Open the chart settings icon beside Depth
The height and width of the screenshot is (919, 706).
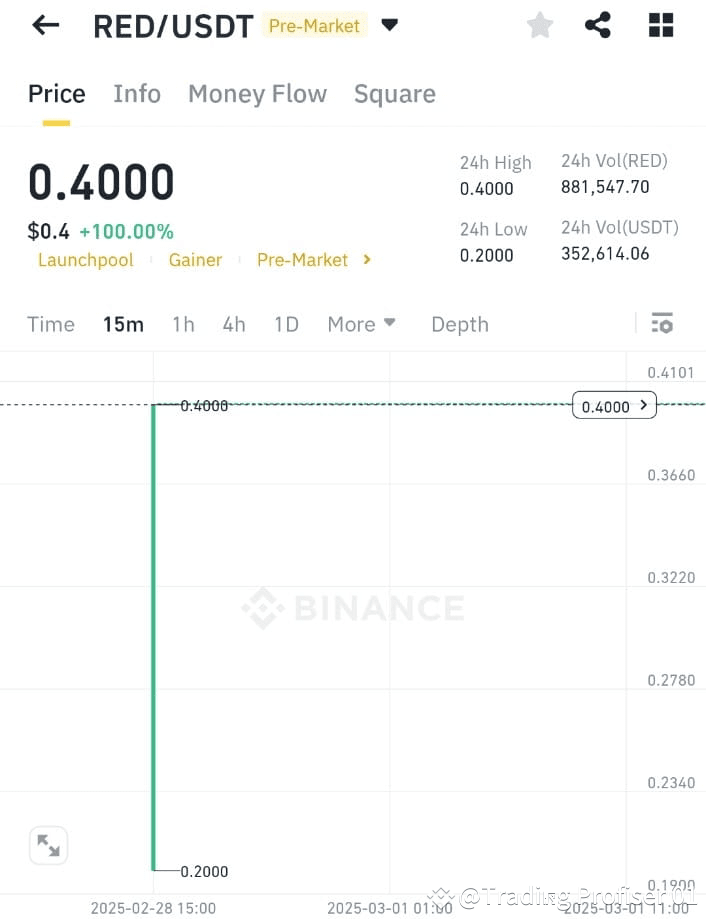[662, 323]
